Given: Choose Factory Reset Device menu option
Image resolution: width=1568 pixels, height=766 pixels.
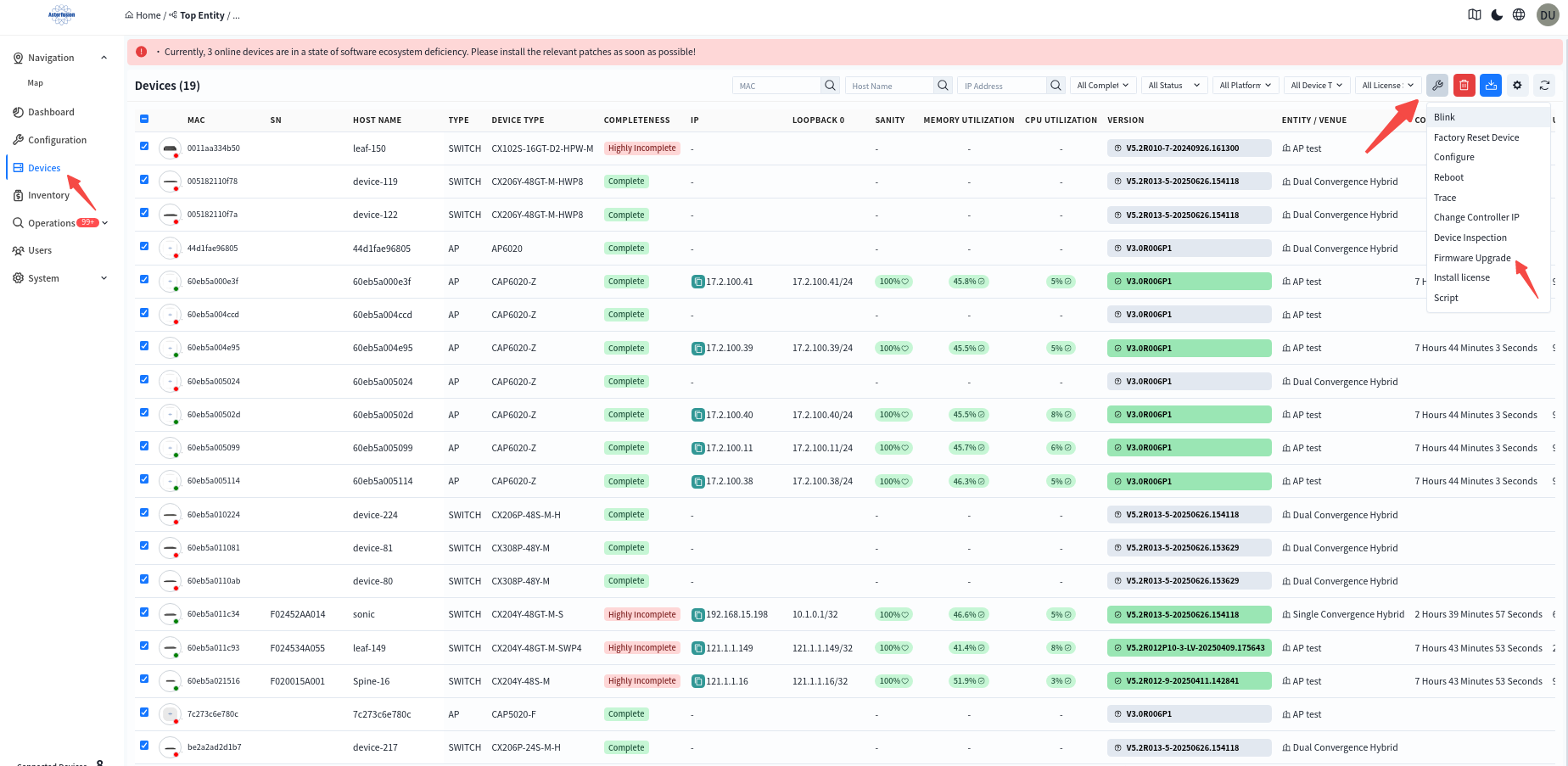Looking at the screenshot, I should pyautogui.click(x=1476, y=137).
